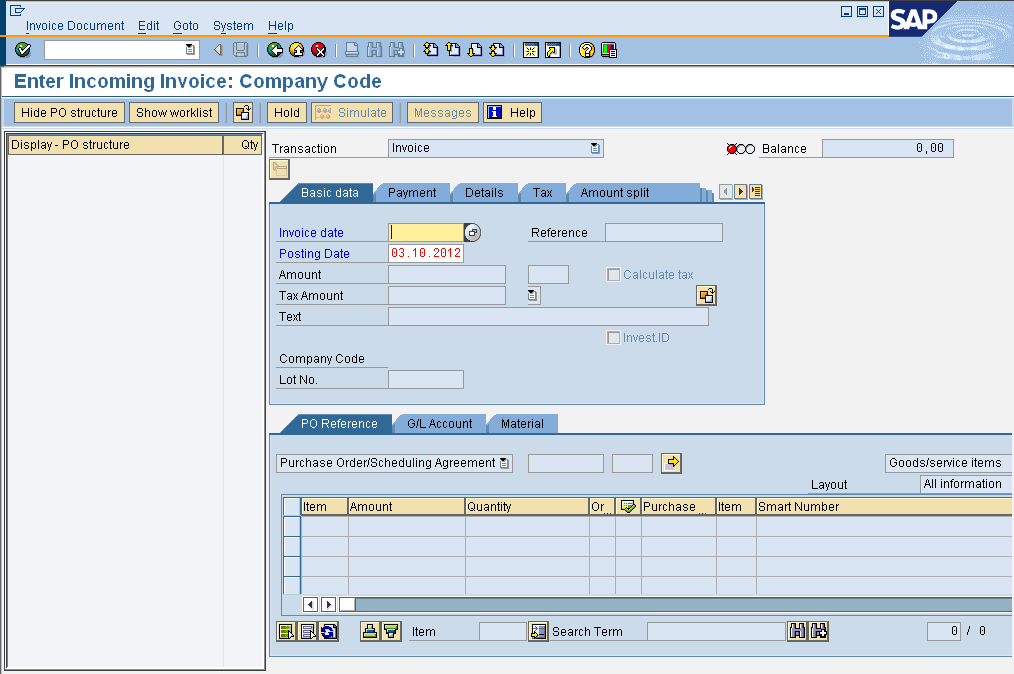
Task: Select the Cancel (red X) toolbar icon
Action: pos(320,49)
